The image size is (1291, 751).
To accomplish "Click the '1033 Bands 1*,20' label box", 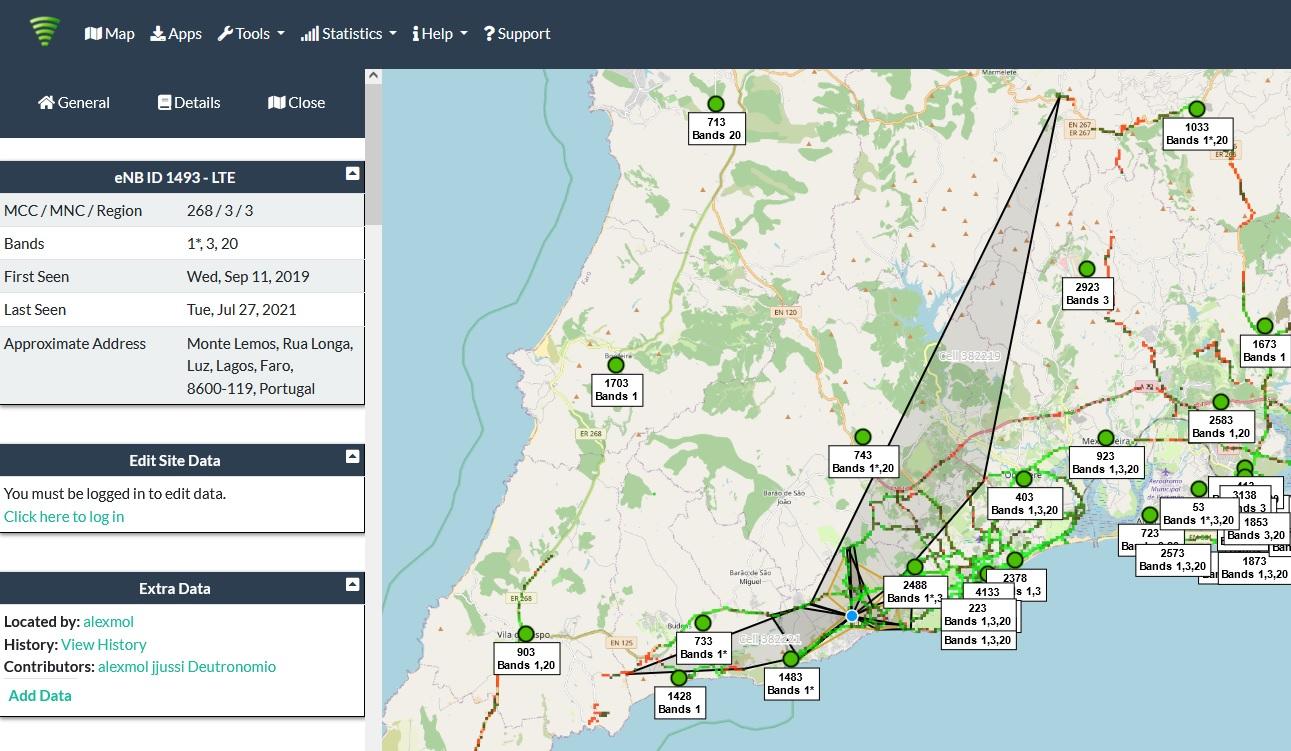I will tap(1198, 133).
